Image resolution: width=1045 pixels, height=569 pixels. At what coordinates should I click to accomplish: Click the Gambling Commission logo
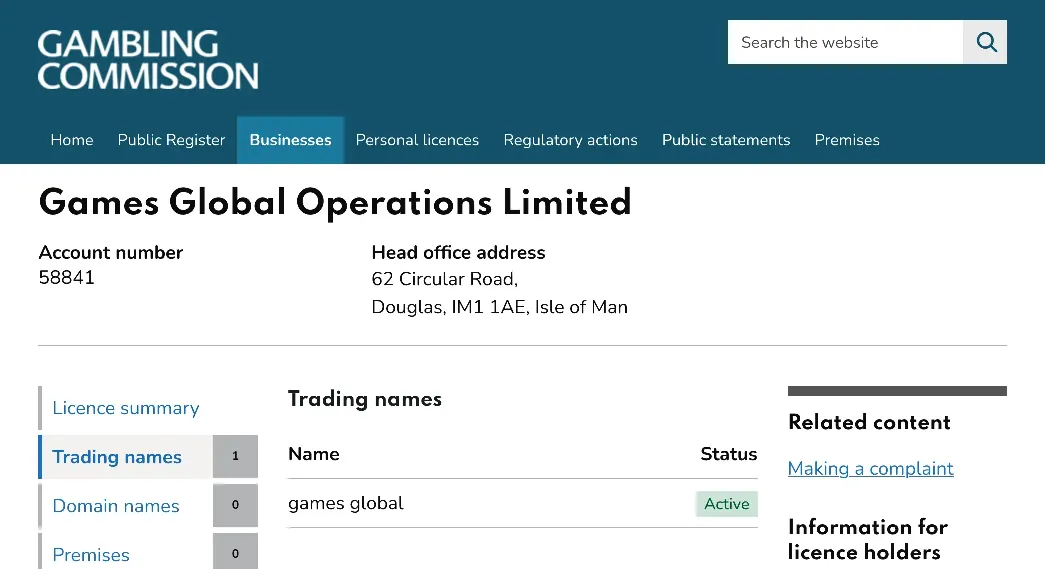[x=148, y=59]
